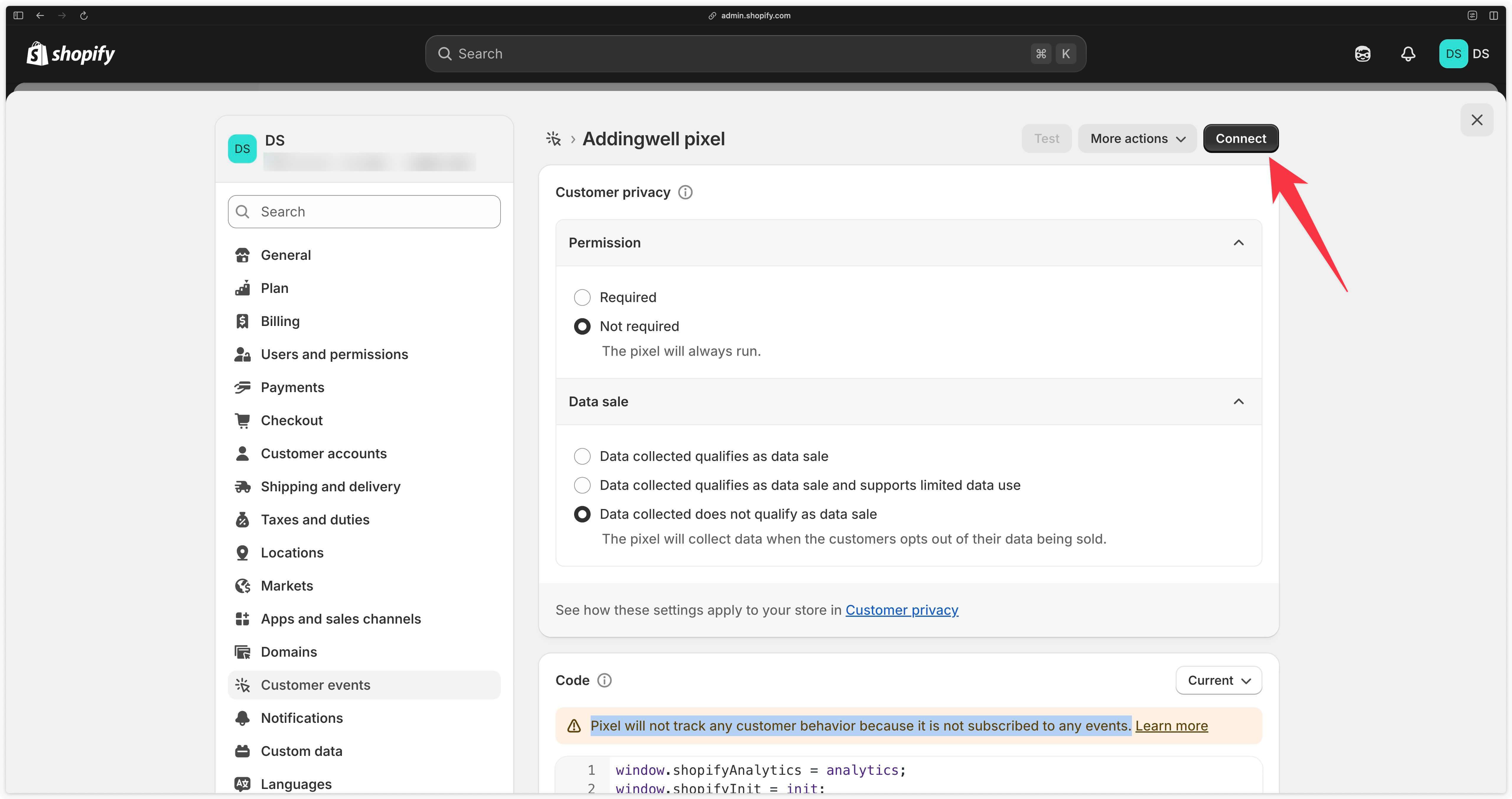
Task: Collapse the Data sale section
Action: [x=1239, y=402]
